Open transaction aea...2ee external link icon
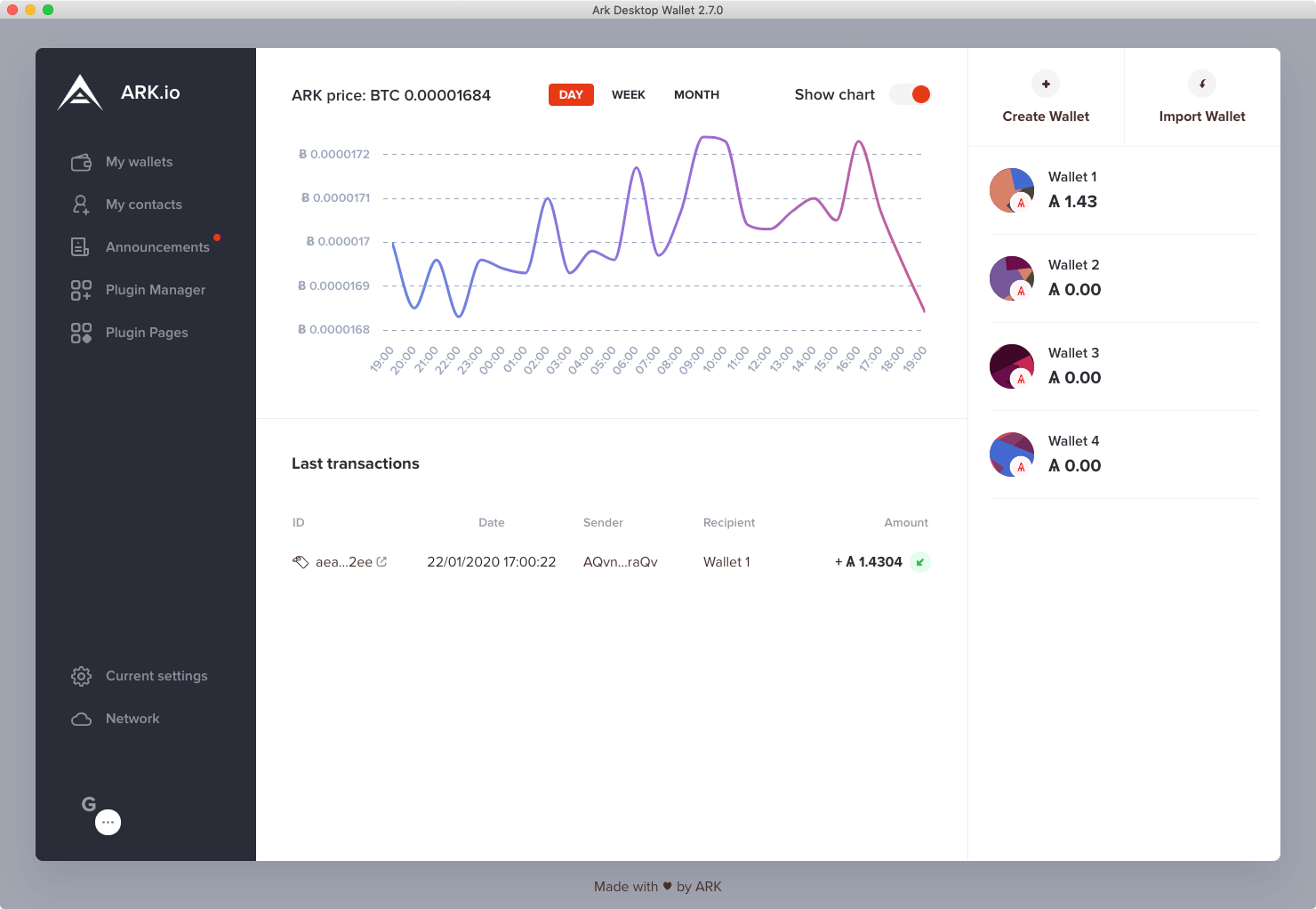1316x909 pixels. pos(381,561)
